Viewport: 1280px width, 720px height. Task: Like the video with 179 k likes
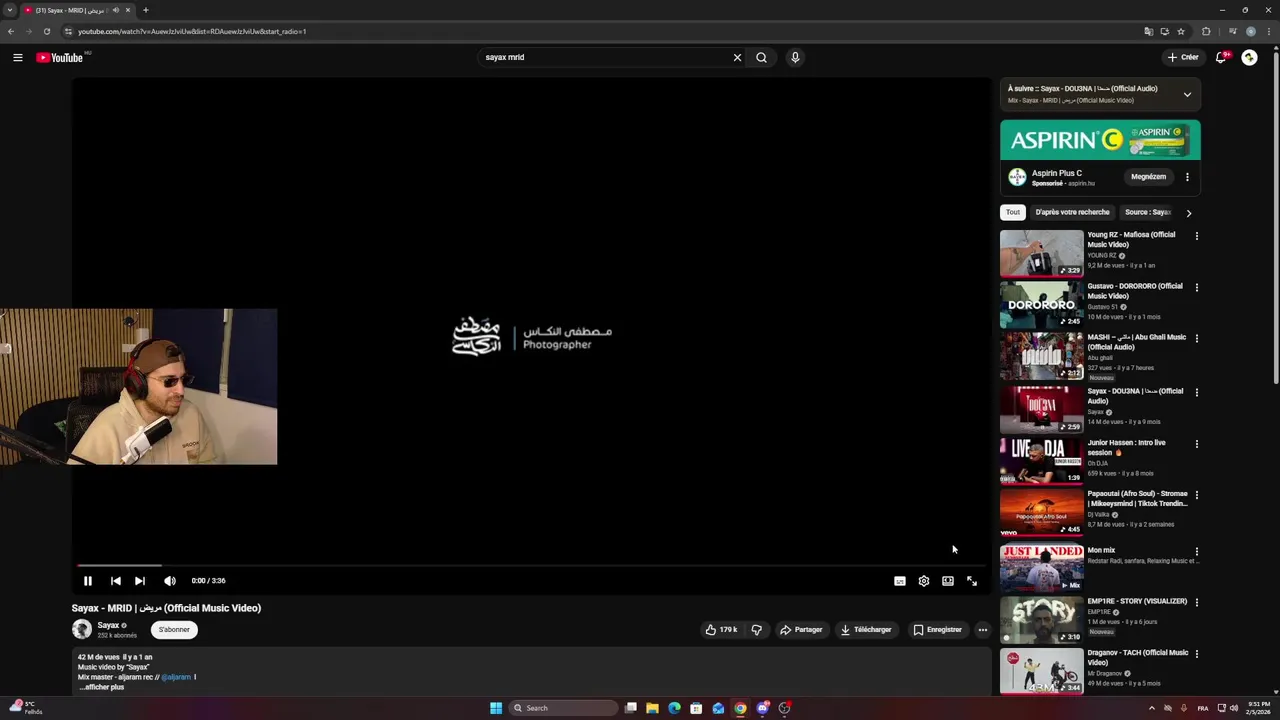(721, 630)
